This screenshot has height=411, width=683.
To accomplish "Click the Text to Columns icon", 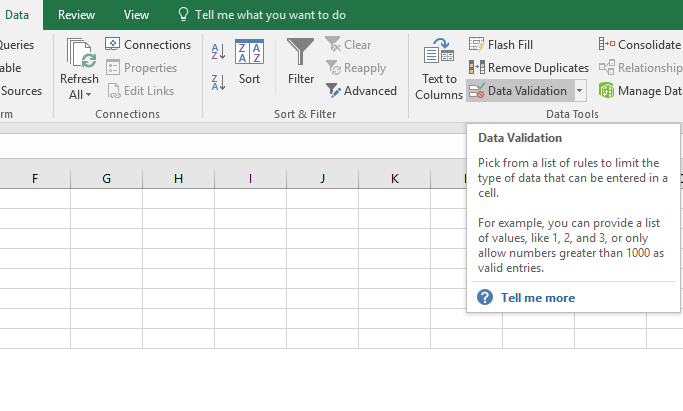I will pyautogui.click(x=439, y=70).
